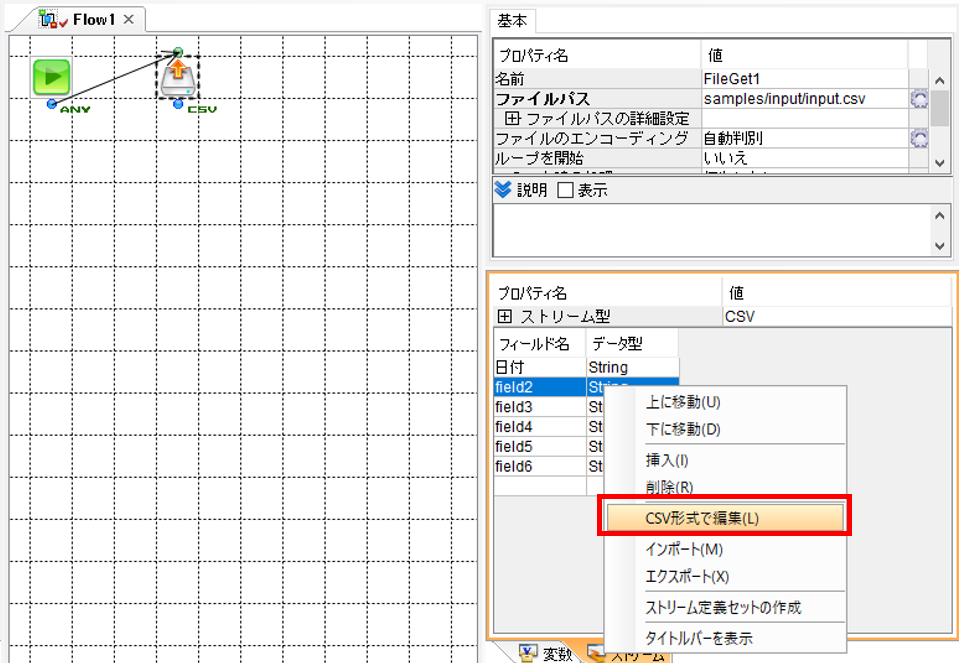Click the green input connector above FileGet
This screenshot has height=663, width=961.
178,51
